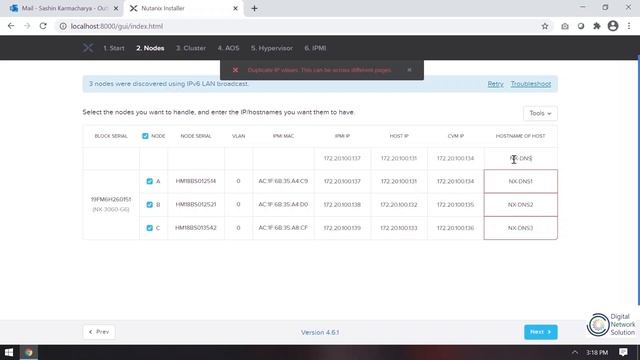The width and height of the screenshot is (640, 360).
Task: Click IPMI MAC AC:1F:6B:35:A4:D0
Action: tap(283, 204)
